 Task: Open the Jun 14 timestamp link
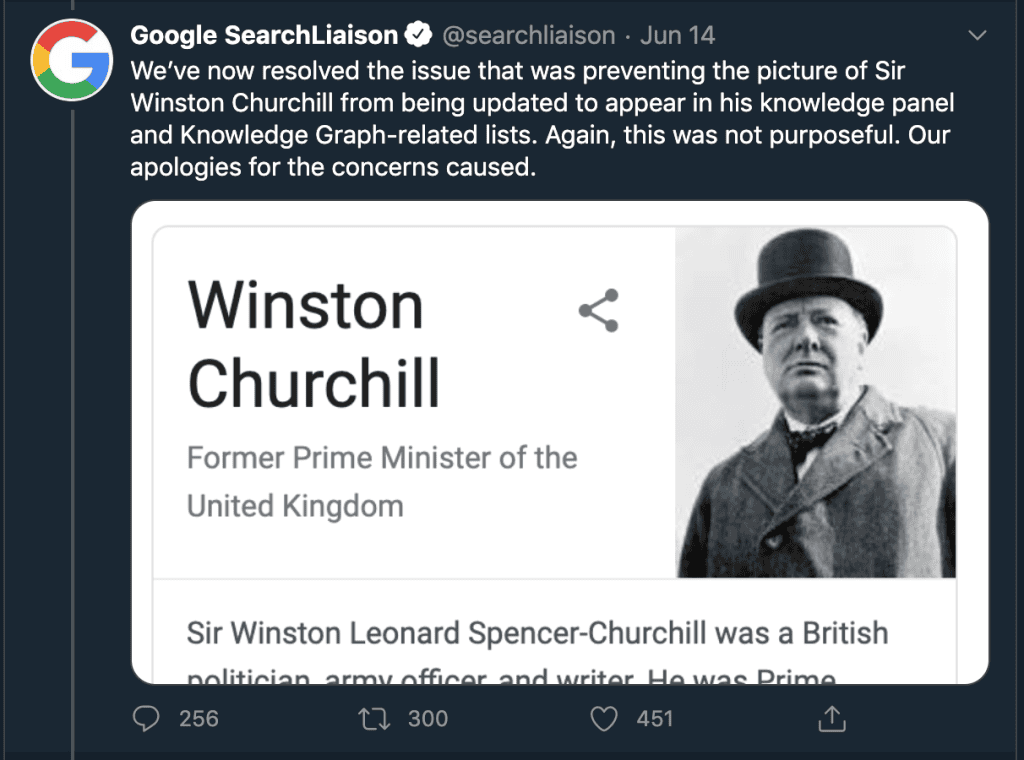coord(678,36)
